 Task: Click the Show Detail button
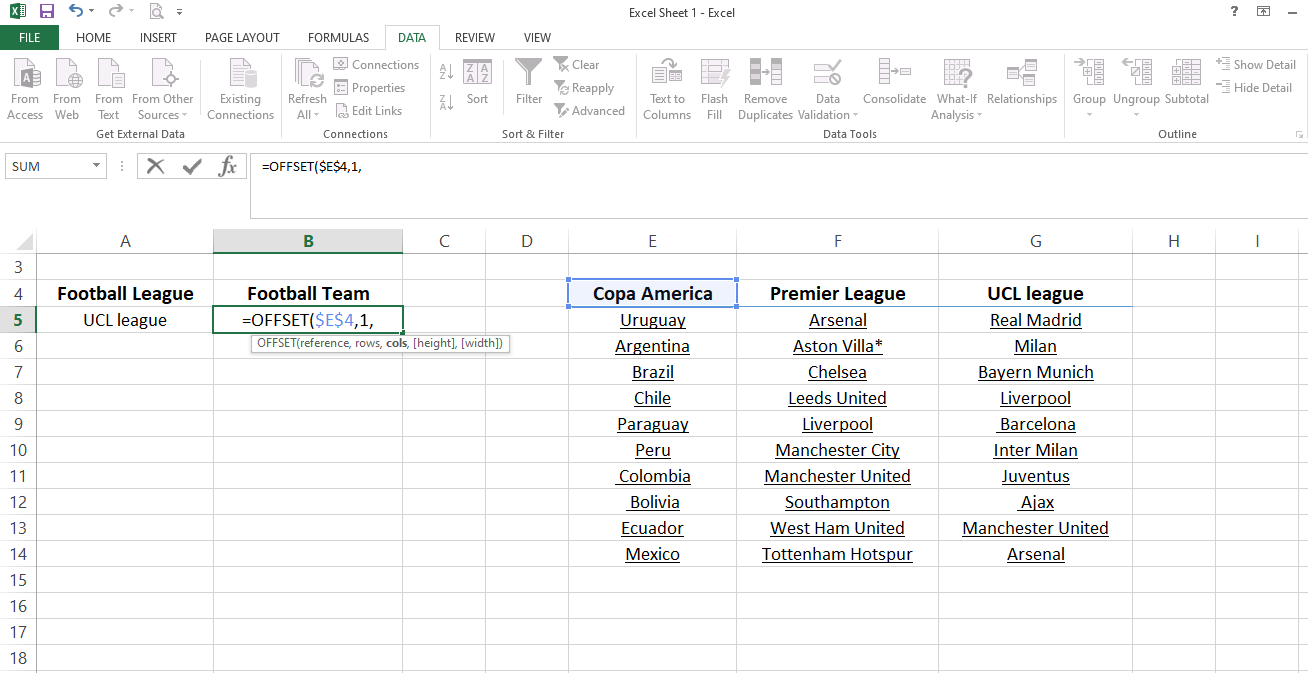click(x=1256, y=64)
